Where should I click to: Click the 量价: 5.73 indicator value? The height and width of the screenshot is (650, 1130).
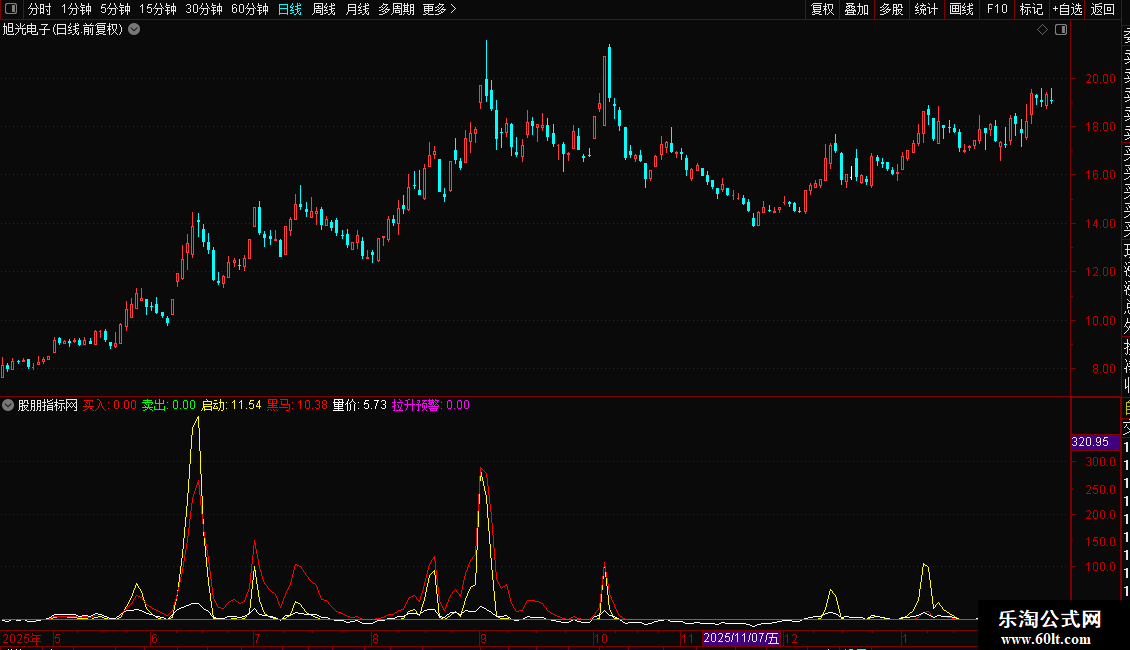(360, 405)
